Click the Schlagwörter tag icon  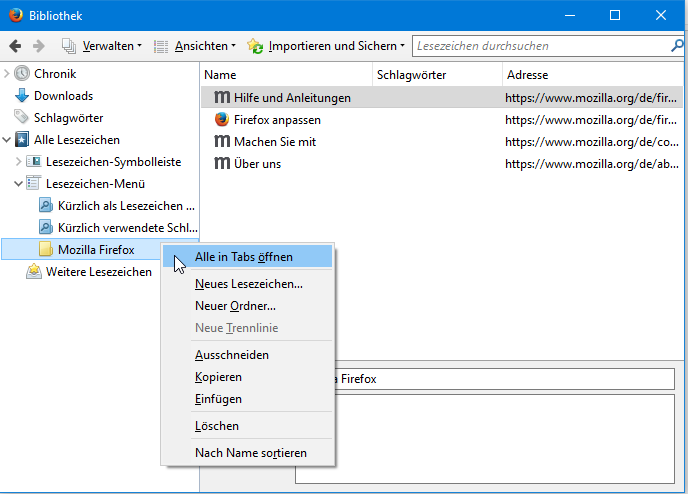[22, 118]
